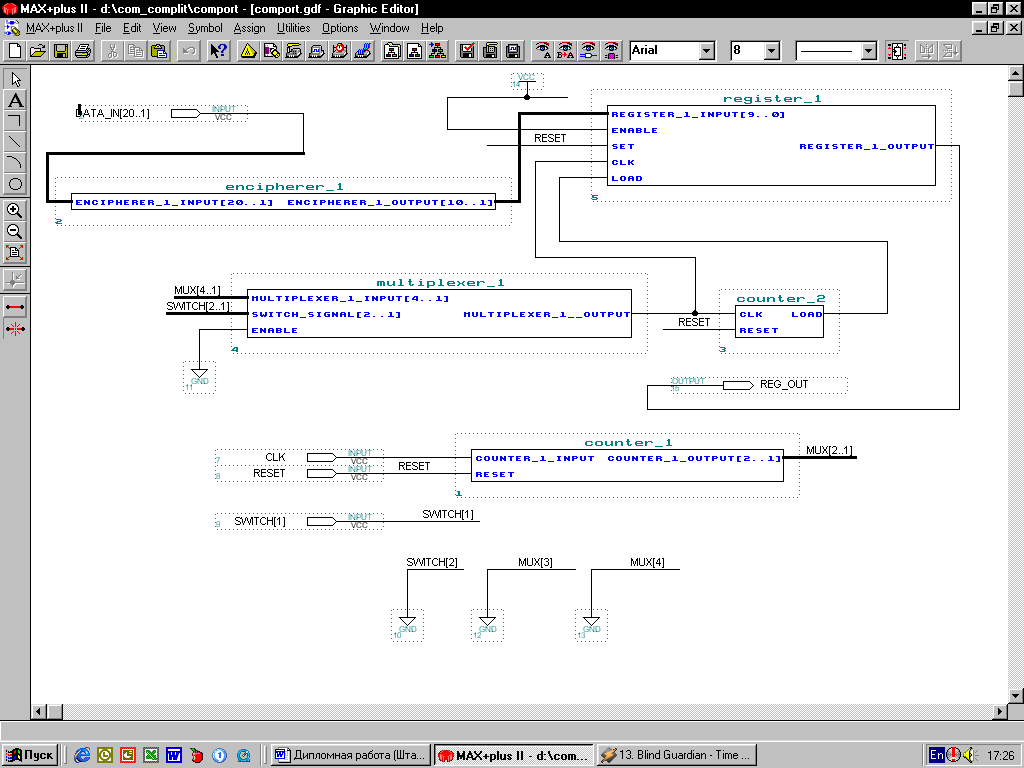The height and width of the screenshot is (768, 1024).
Task: Click the Пуск start button
Action: [x=30, y=755]
